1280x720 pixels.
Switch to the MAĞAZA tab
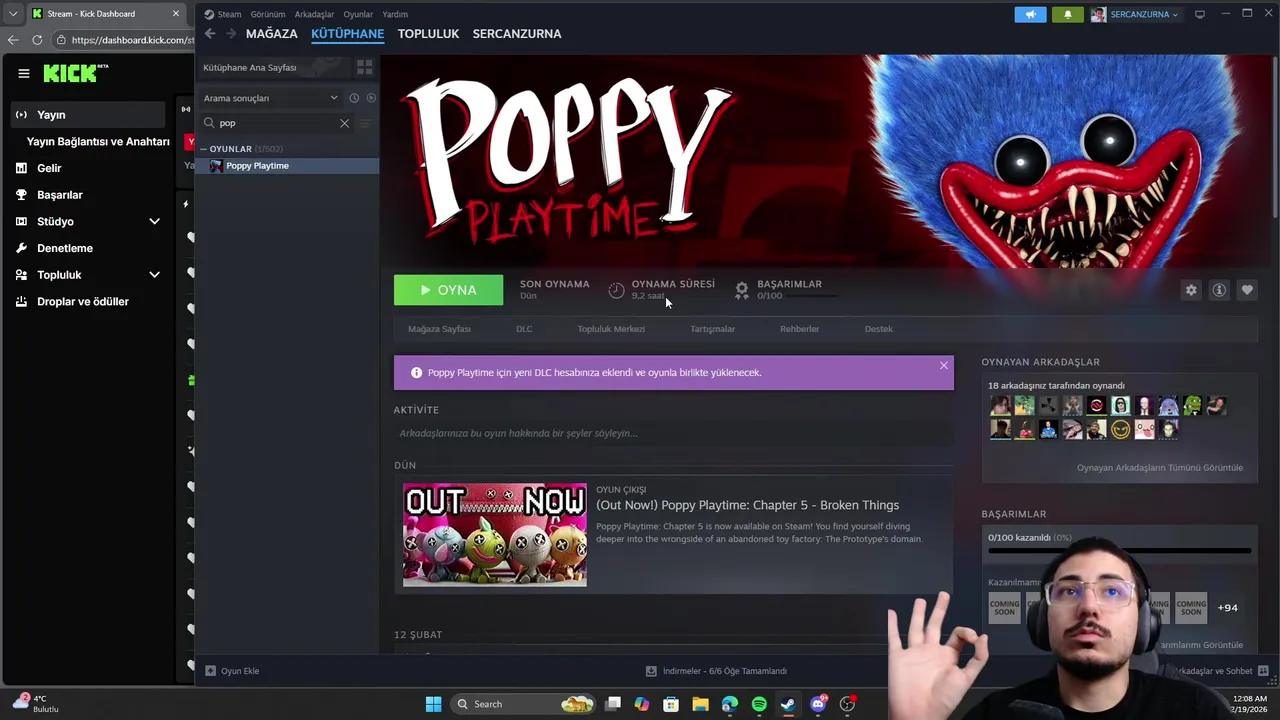[272, 33]
